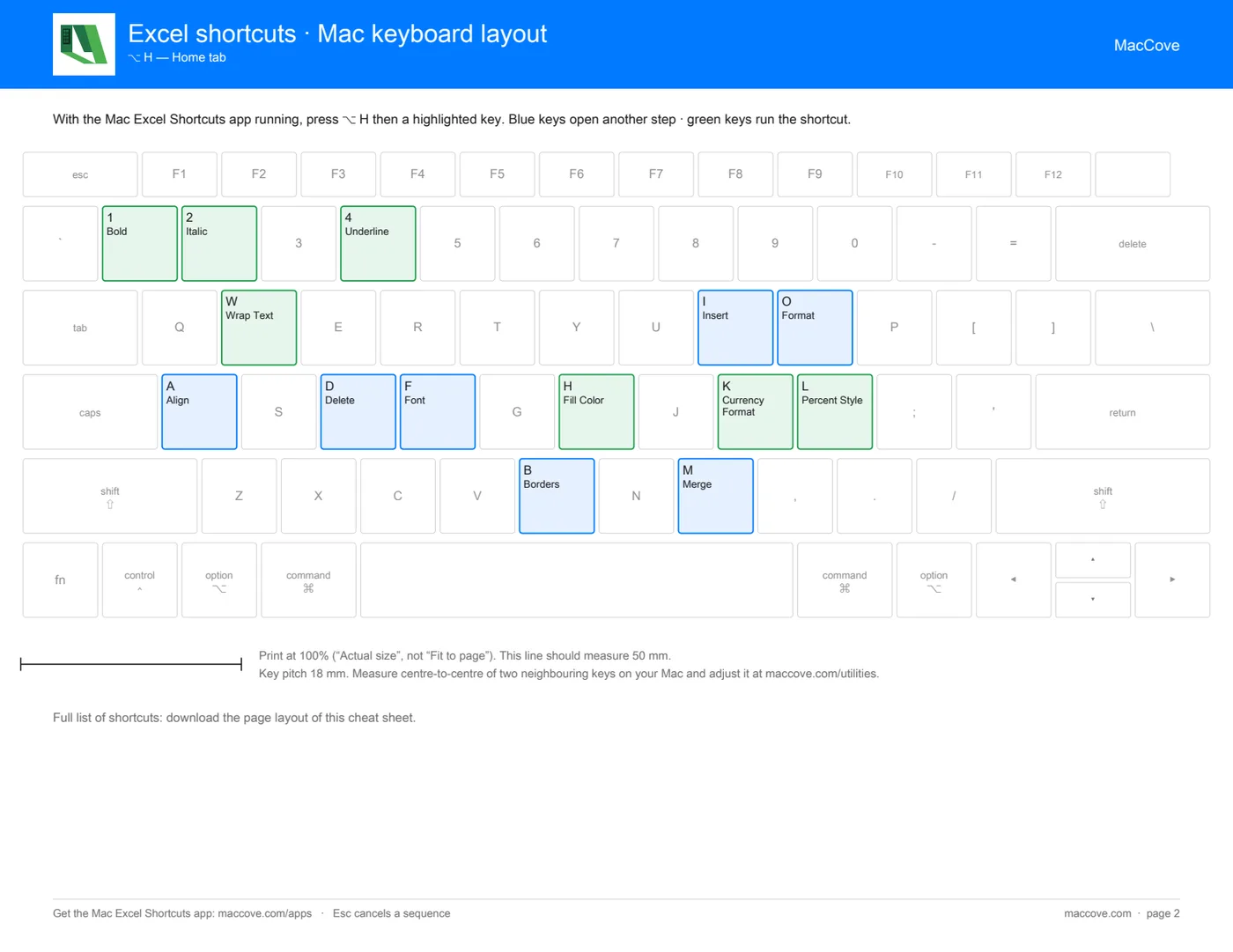
Task: Click the unhighlighted 3 key
Action: (x=299, y=244)
